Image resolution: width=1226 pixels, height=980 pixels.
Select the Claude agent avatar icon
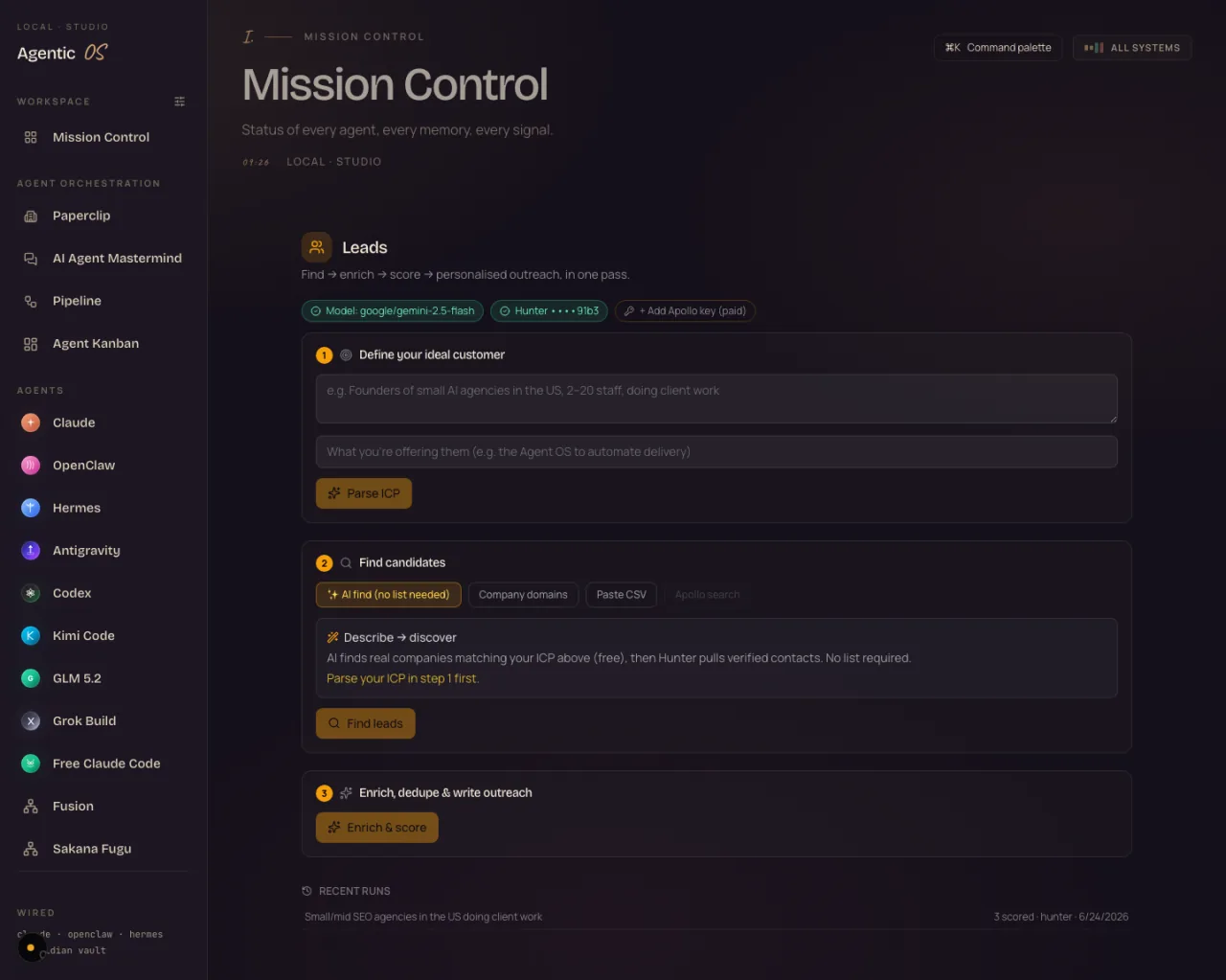[31, 422]
